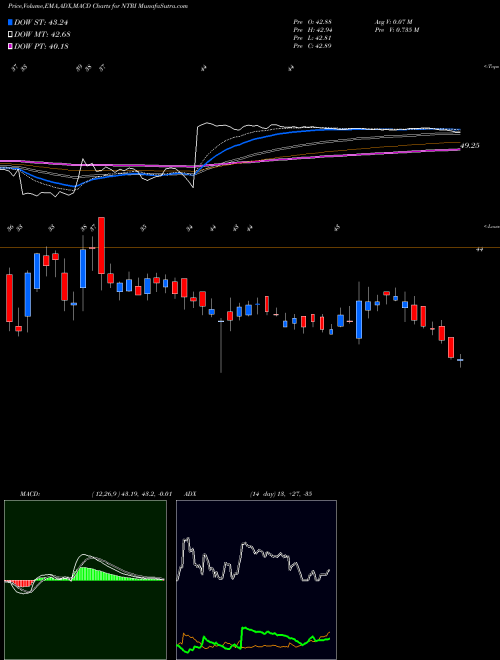The width and height of the screenshot is (500, 660).
Task: Click the white DOW MT legend swatch
Action: click(x=11, y=34)
